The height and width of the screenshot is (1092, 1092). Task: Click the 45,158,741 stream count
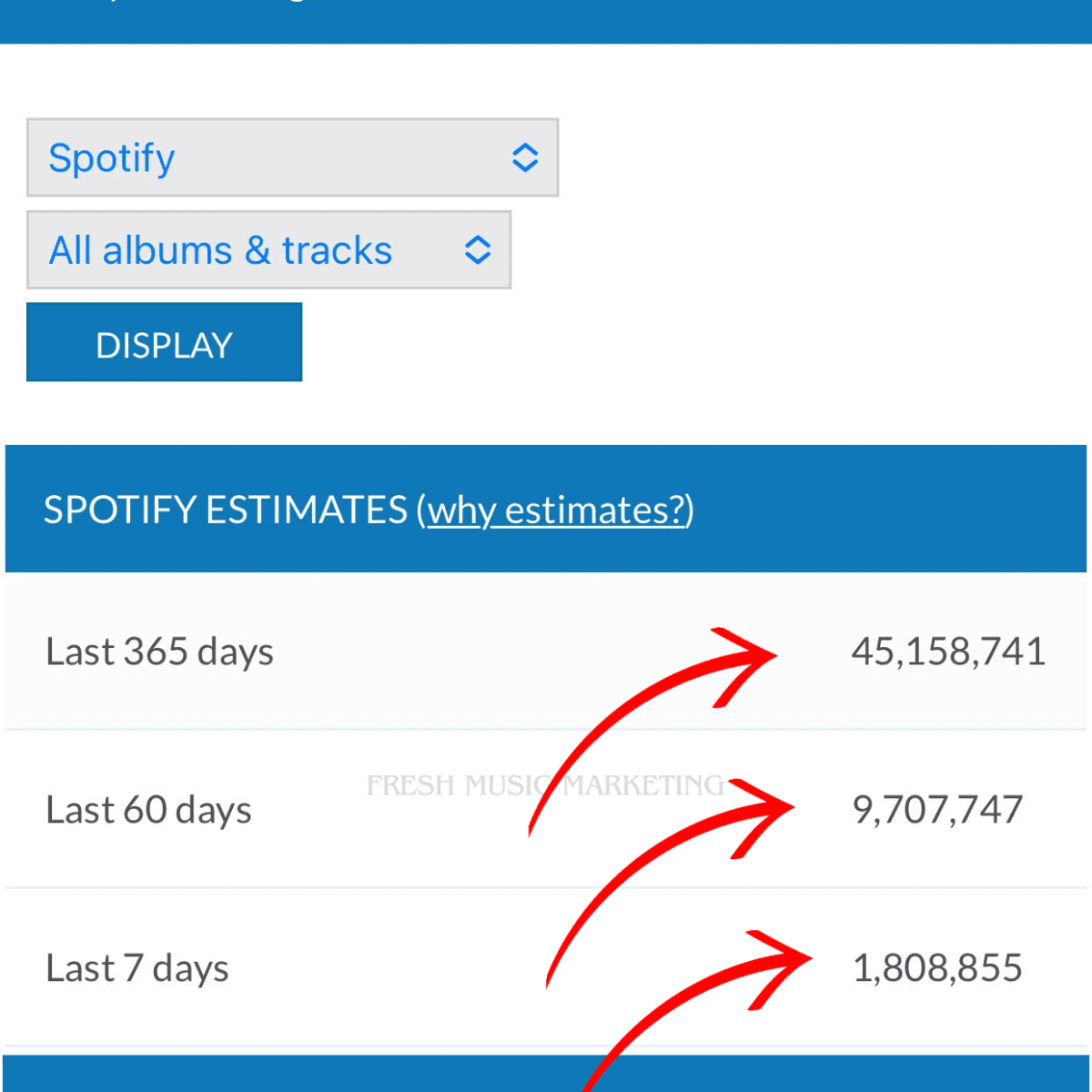949,651
